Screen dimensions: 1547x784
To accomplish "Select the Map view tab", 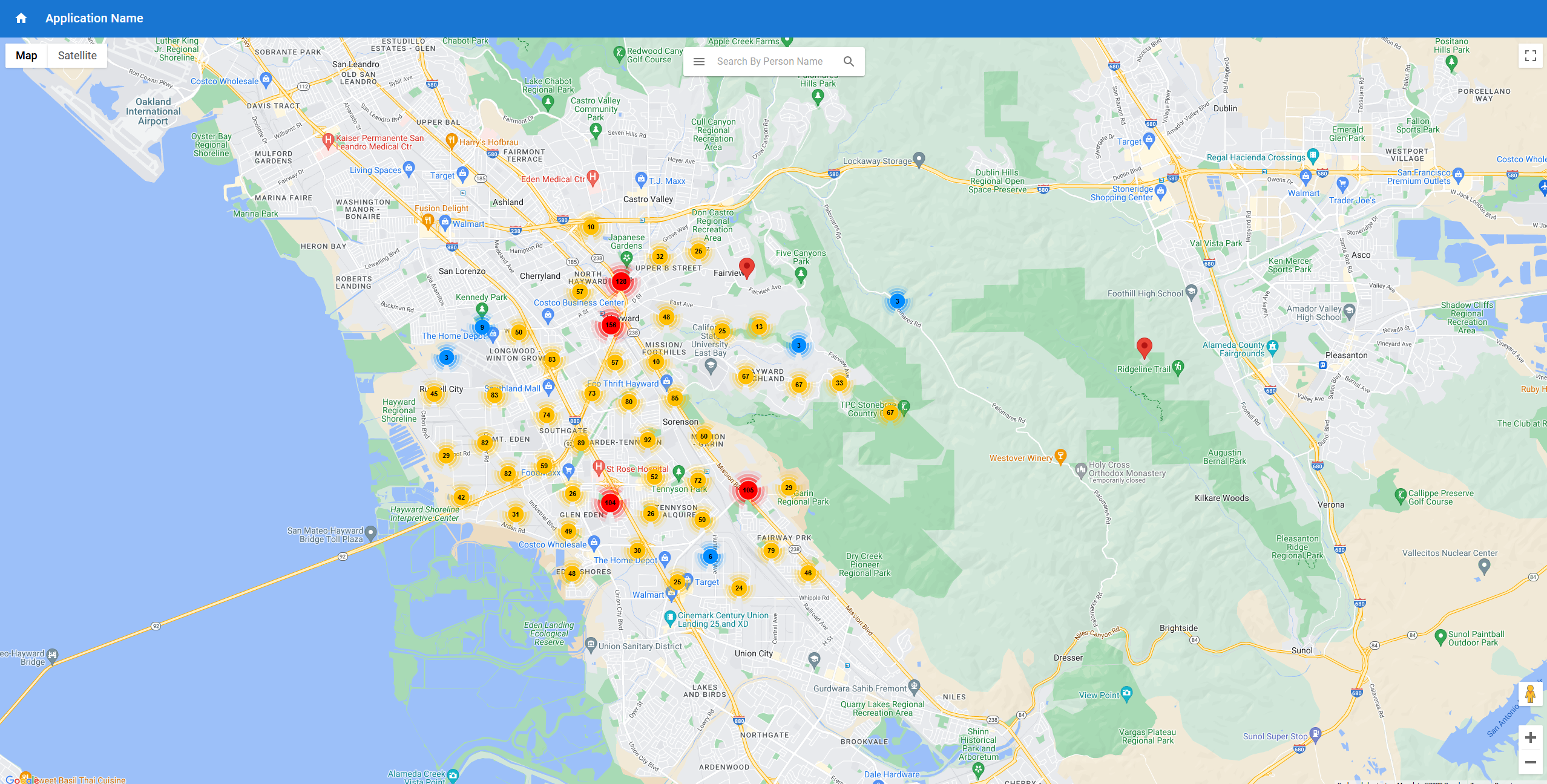I will [x=27, y=56].
